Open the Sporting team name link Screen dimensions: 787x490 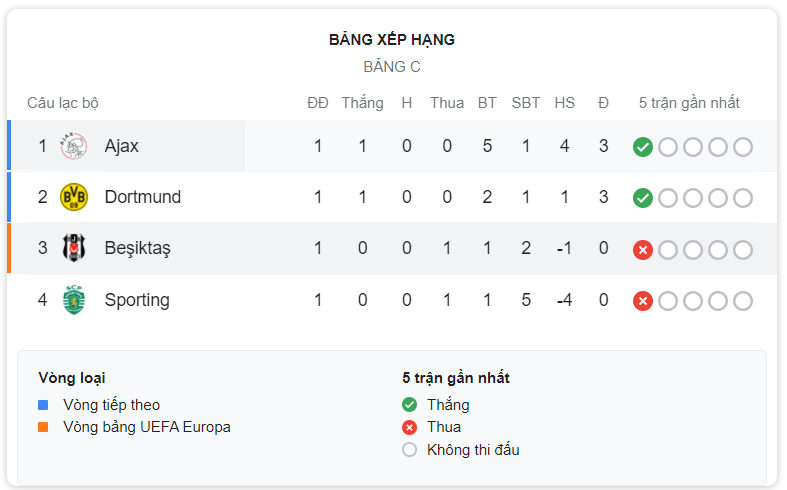(137, 300)
